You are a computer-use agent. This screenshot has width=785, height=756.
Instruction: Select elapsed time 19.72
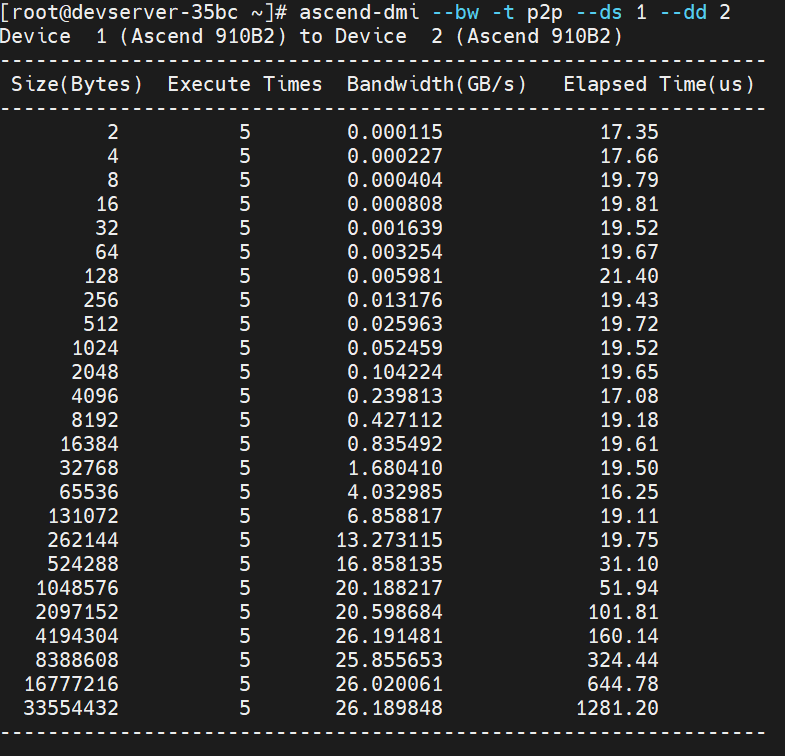pyautogui.click(x=629, y=324)
